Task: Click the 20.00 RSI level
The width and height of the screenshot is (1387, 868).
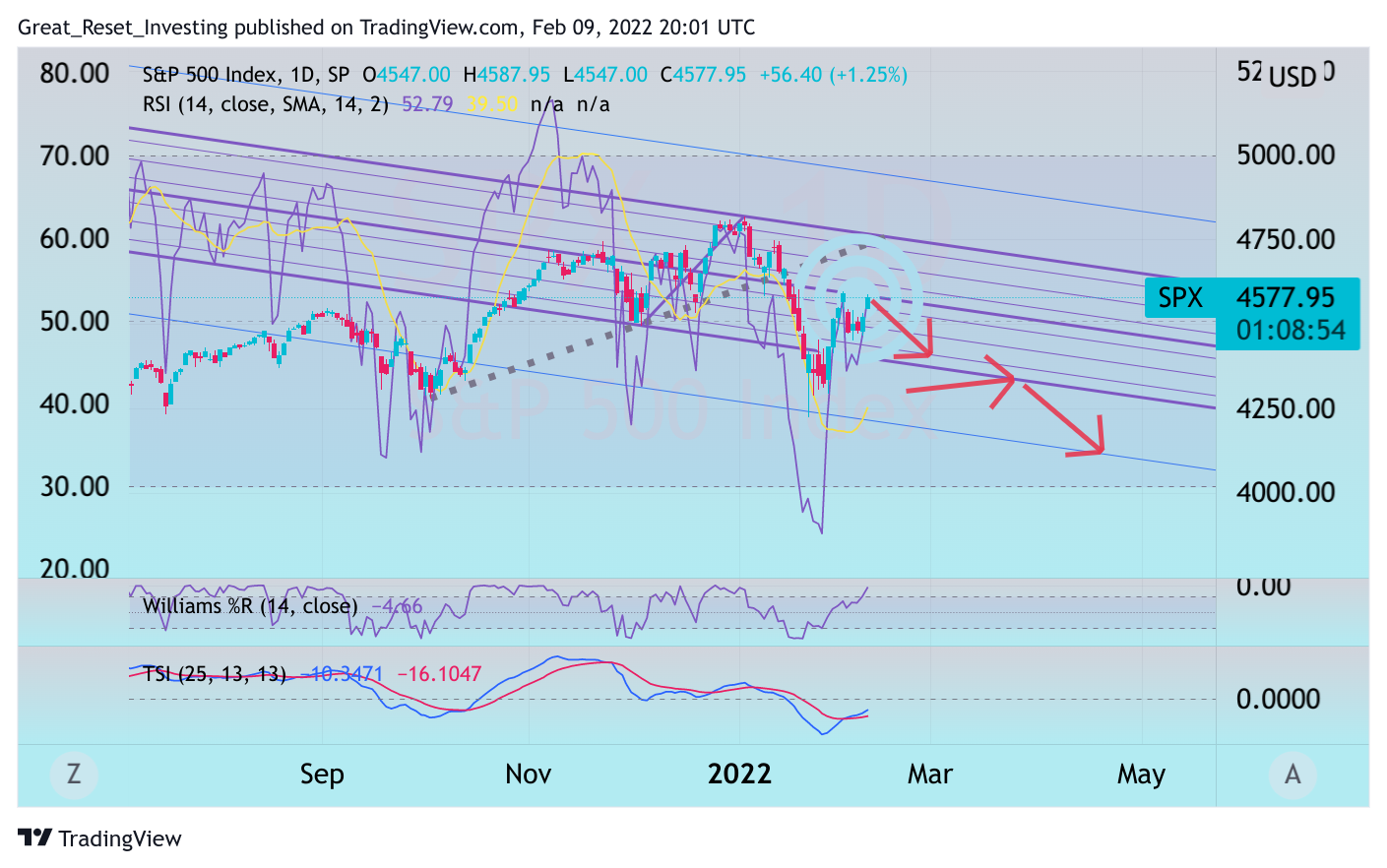Action: click(x=75, y=568)
